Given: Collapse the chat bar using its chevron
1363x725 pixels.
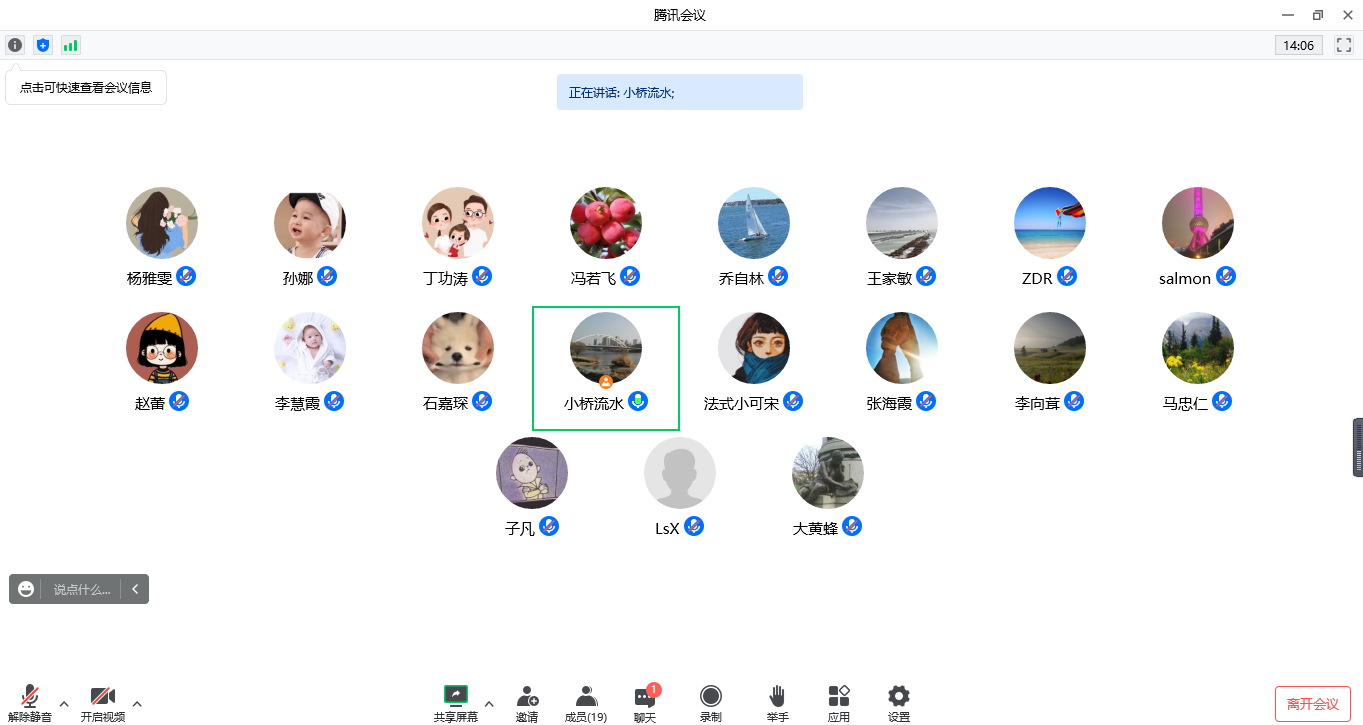Looking at the screenshot, I should (135, 589).
